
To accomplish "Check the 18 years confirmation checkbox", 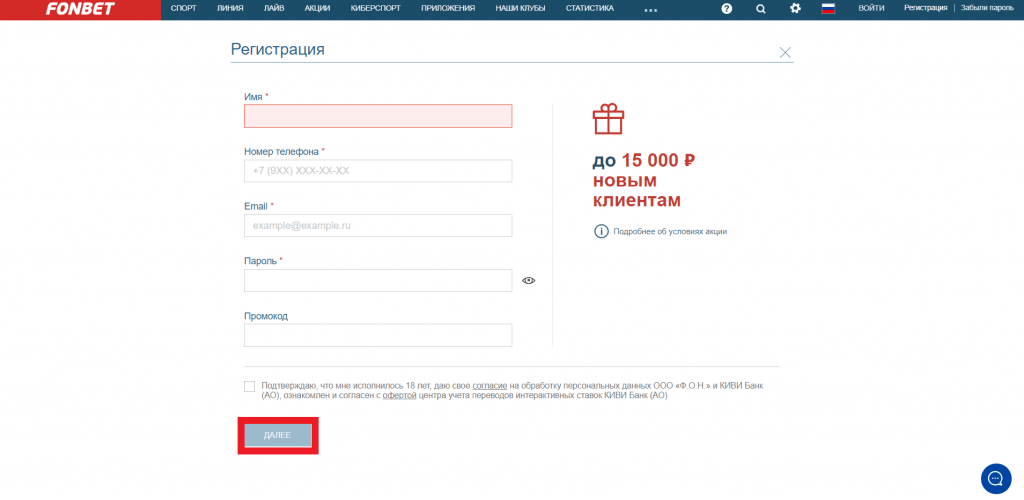I will point(249,386).
